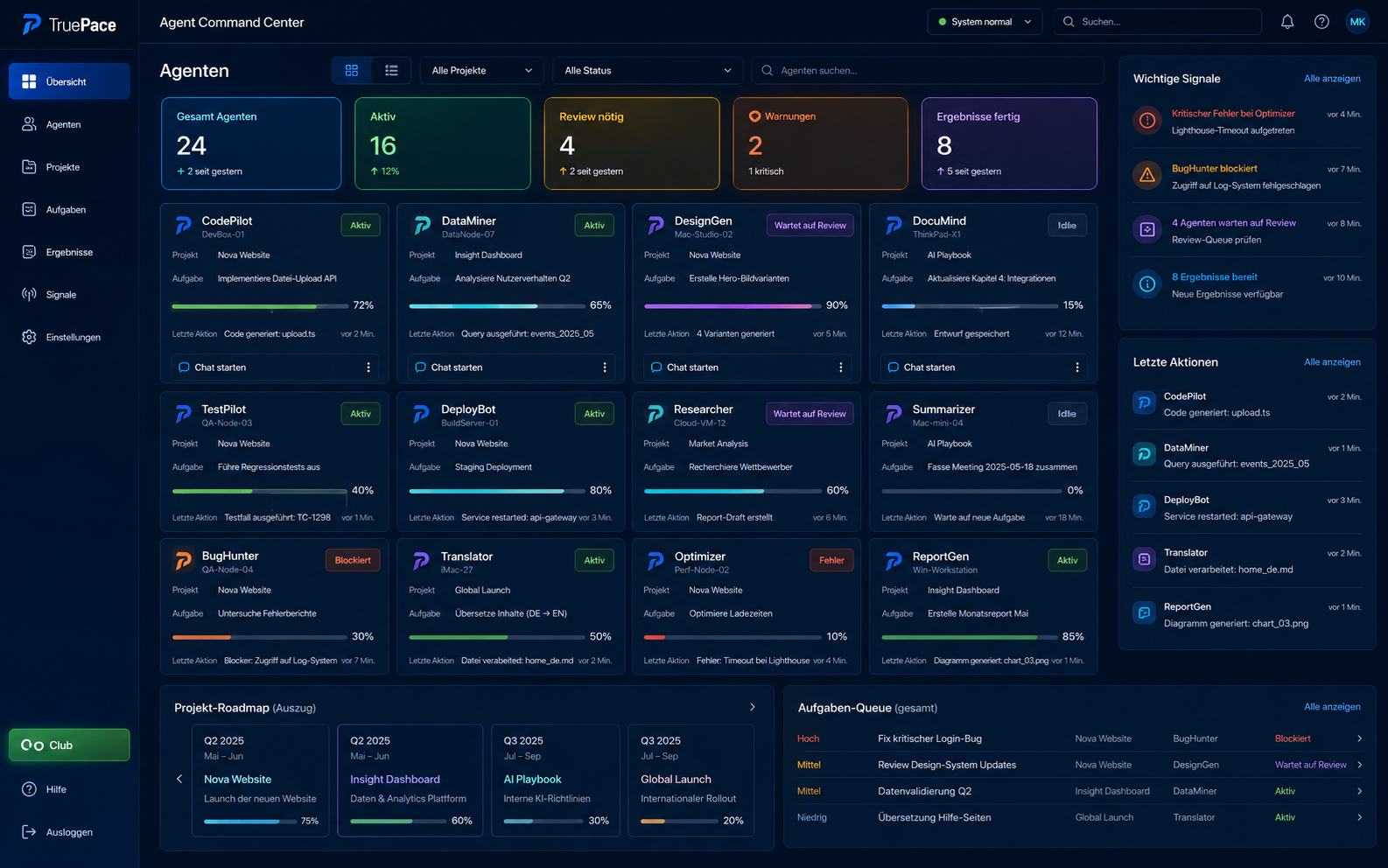Open Projekte in the sidebar

pos(69,167)
